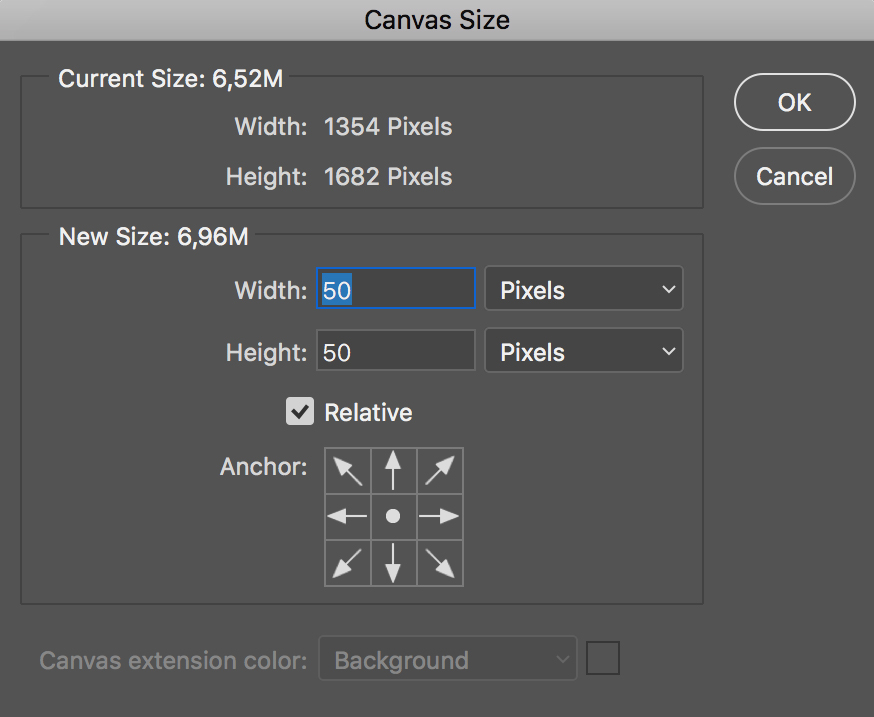
Task: Set anchor to the top-right corner
Action: (439, 470)
